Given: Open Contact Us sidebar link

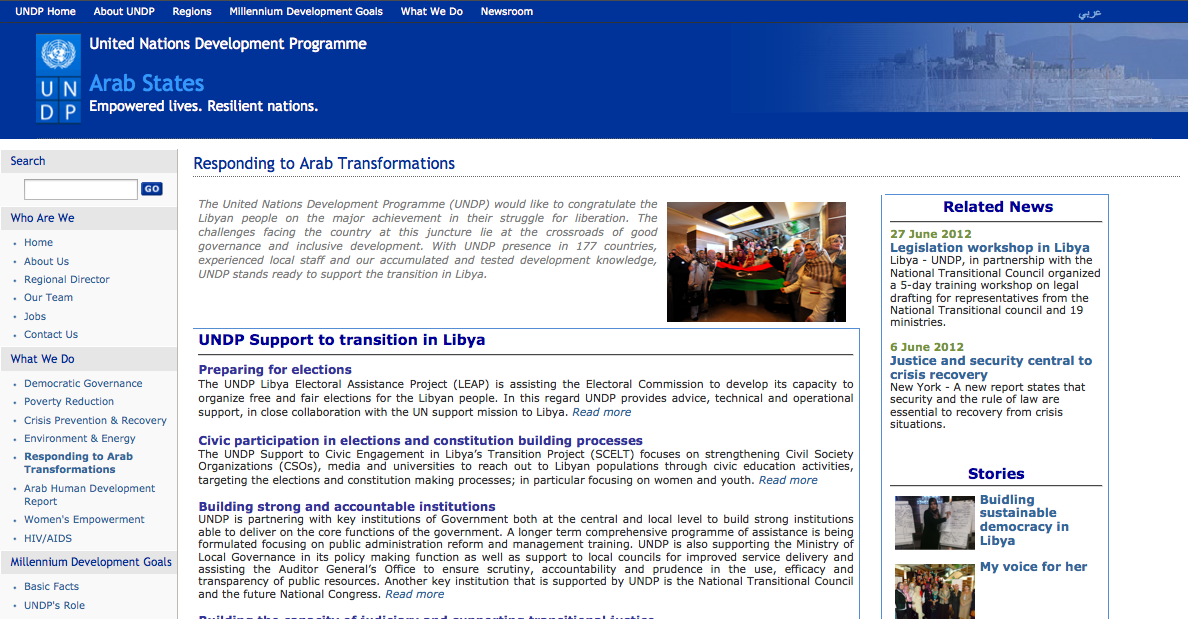Looking at the screenshot, I should (x=51, y=334).
